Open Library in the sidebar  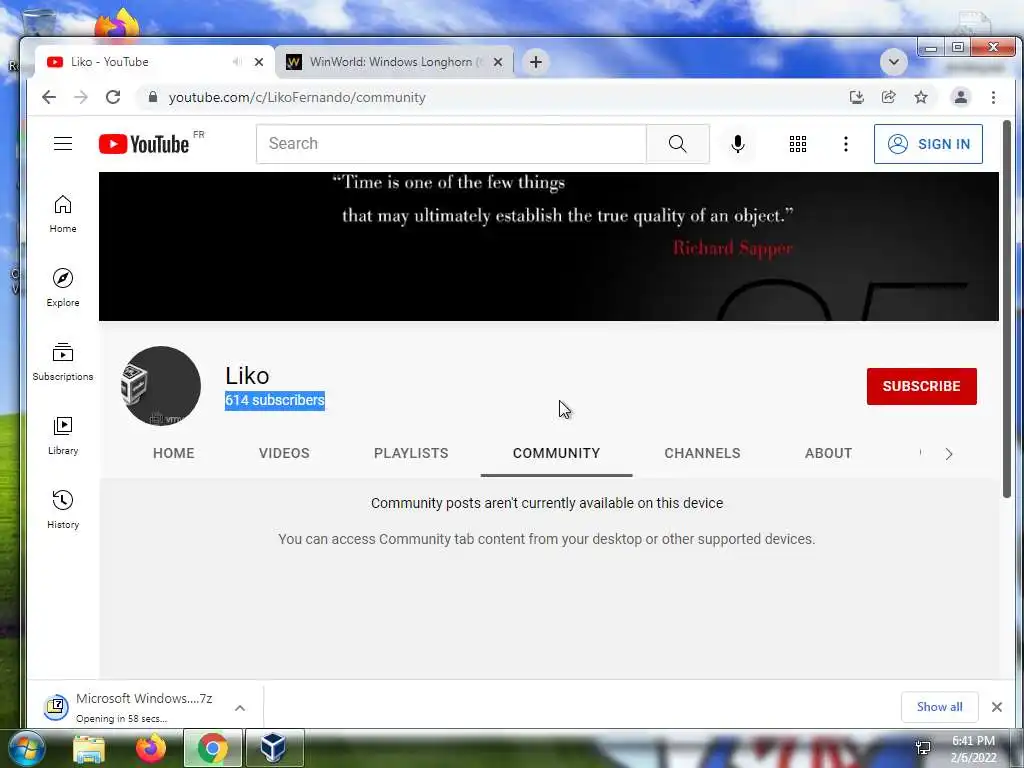click(x=63, y=436)
